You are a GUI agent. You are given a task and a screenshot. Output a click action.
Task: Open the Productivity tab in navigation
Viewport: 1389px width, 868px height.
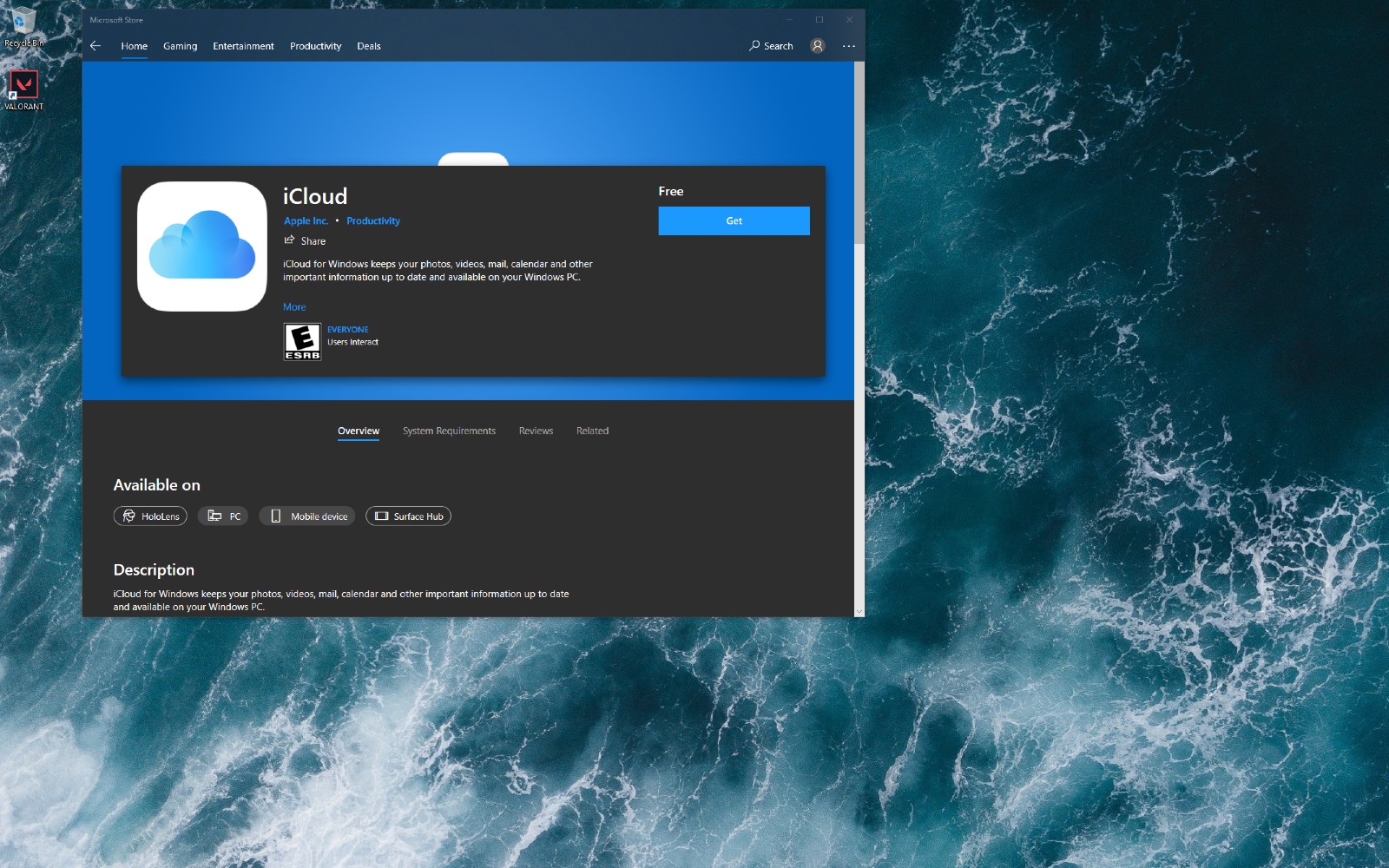(315, 47)
